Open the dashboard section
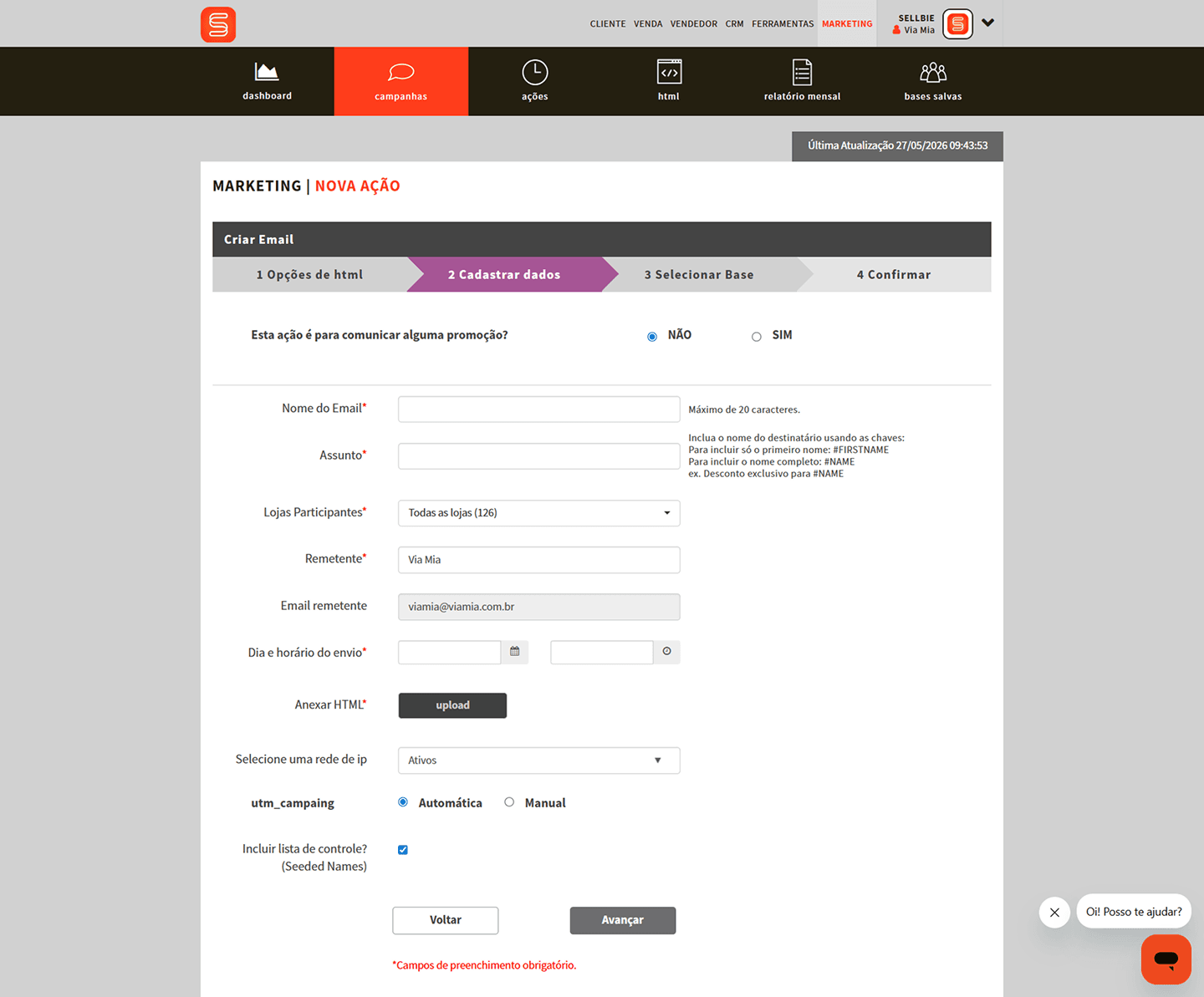The image size is (1204, 997). click(268, 81)
